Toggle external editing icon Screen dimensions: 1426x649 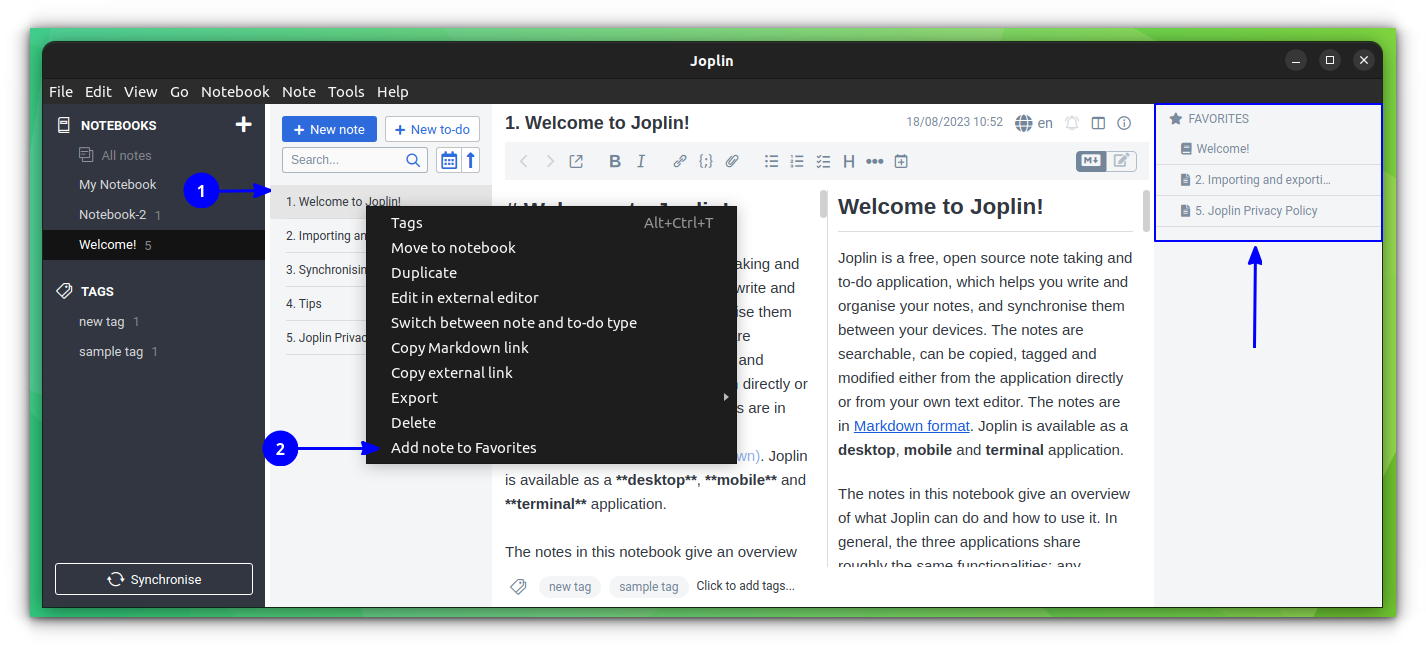click(x=576, y=161)
